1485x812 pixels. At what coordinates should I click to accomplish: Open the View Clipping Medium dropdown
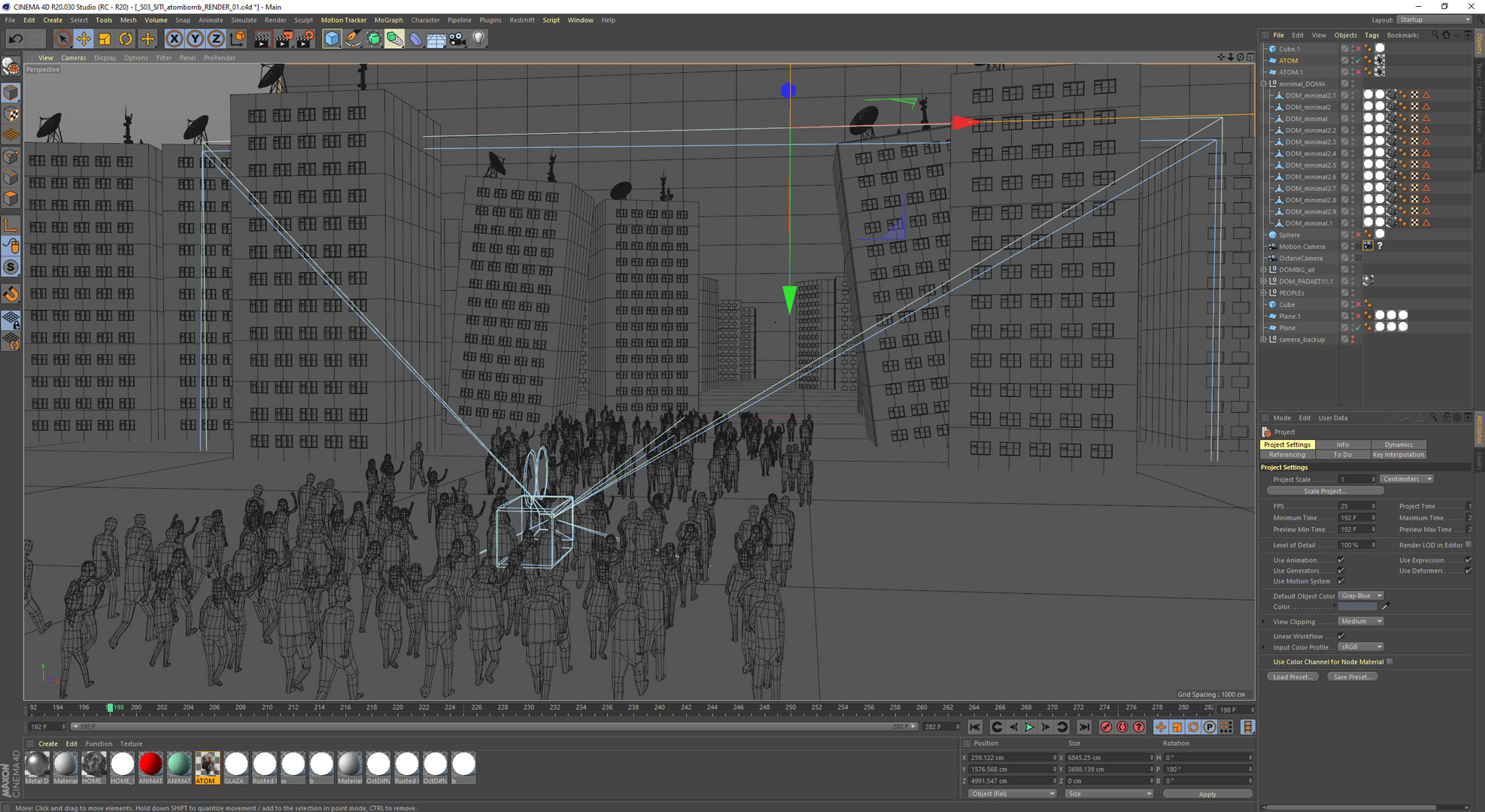1361,622
